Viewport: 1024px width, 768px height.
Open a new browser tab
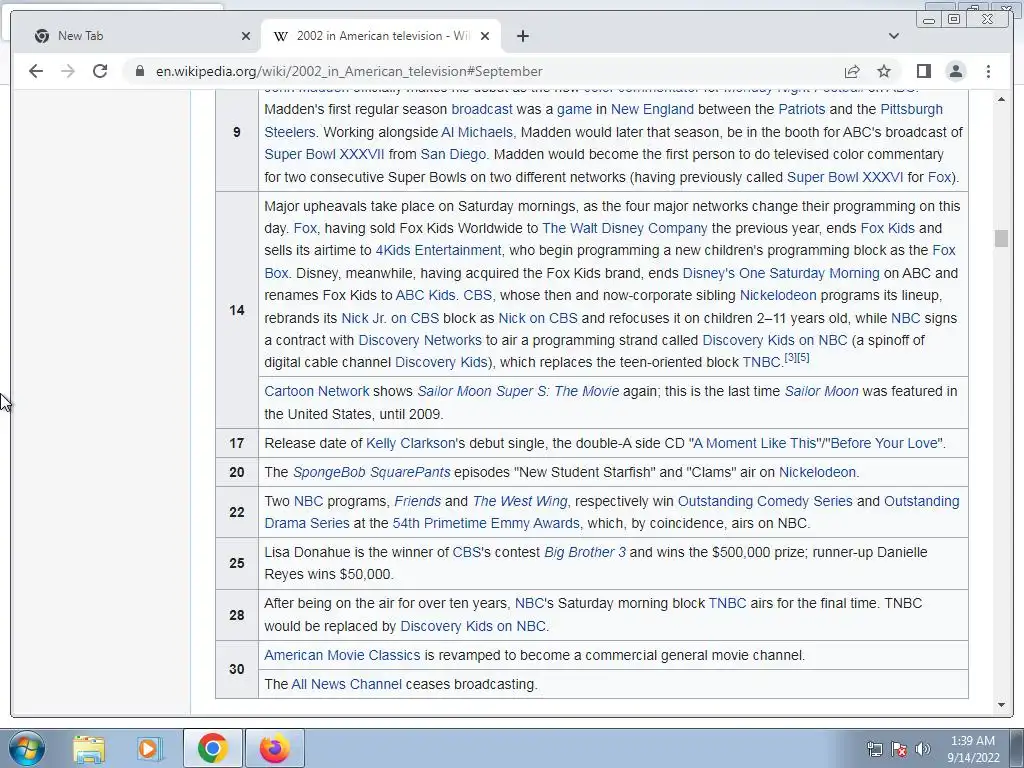coord(522,36)
